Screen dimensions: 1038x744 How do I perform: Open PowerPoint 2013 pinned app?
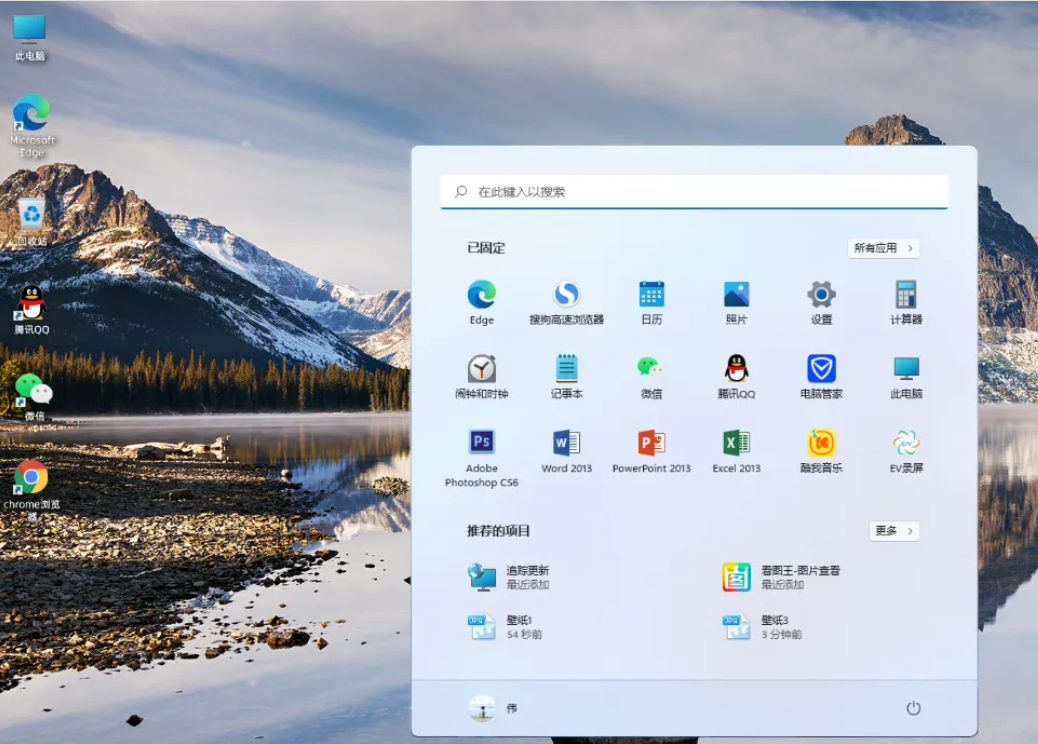652,443
